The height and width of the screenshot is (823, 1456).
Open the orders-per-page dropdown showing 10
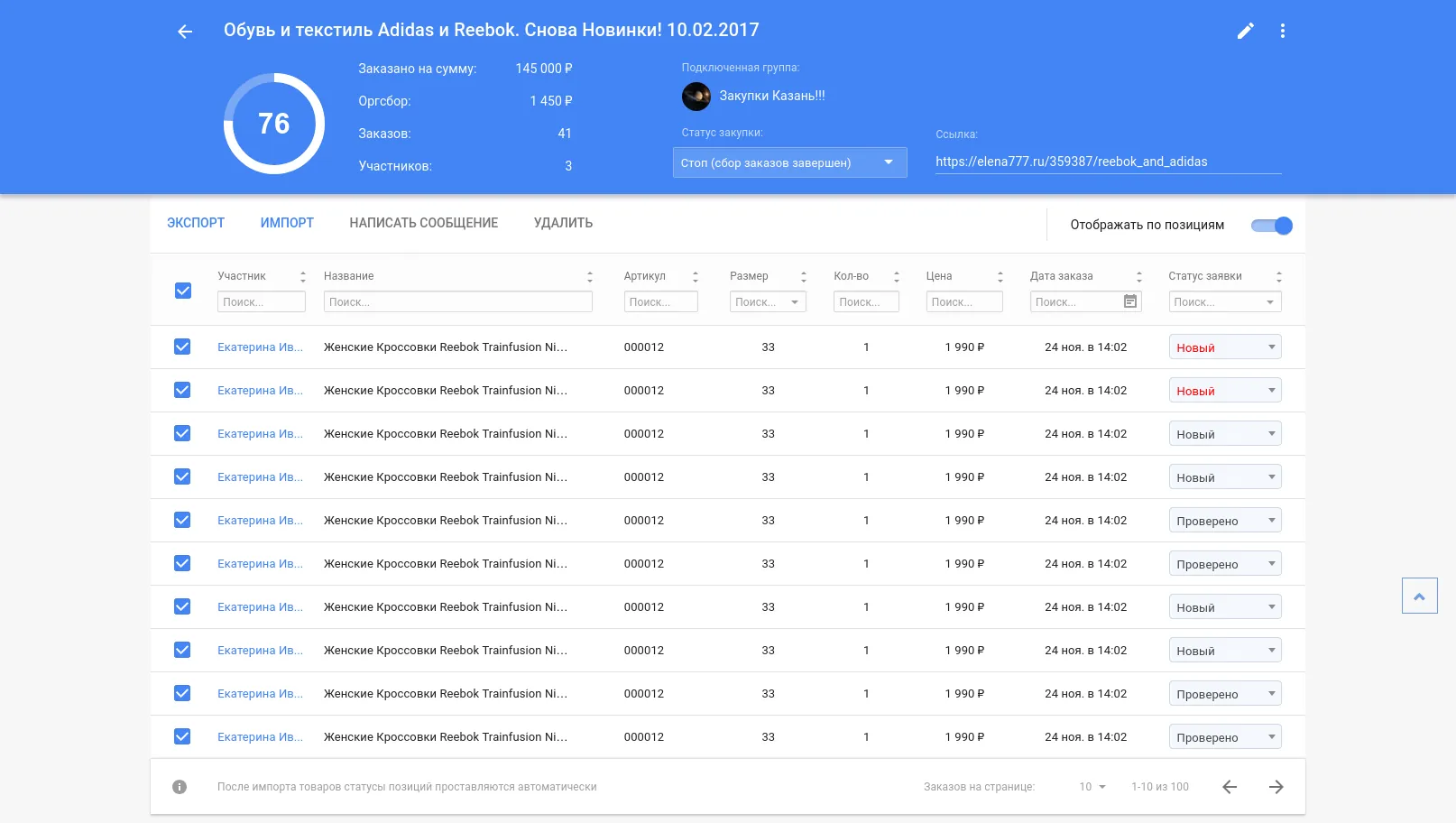coord(1092,787)
